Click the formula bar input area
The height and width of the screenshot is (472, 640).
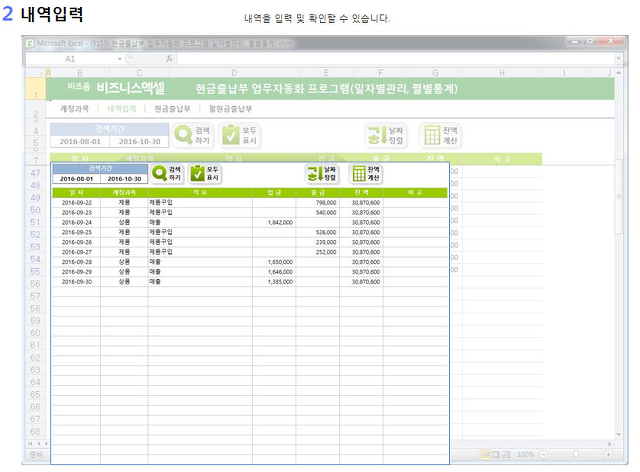(396, 59)
